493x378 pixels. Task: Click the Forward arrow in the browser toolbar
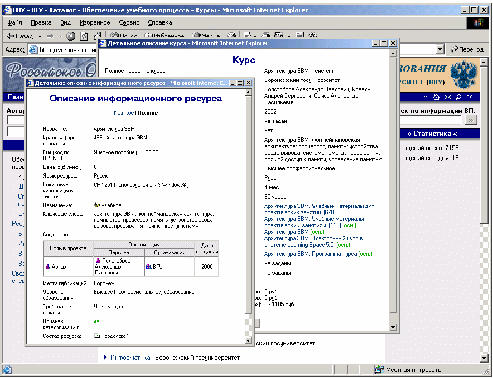(x=50, y=36)
